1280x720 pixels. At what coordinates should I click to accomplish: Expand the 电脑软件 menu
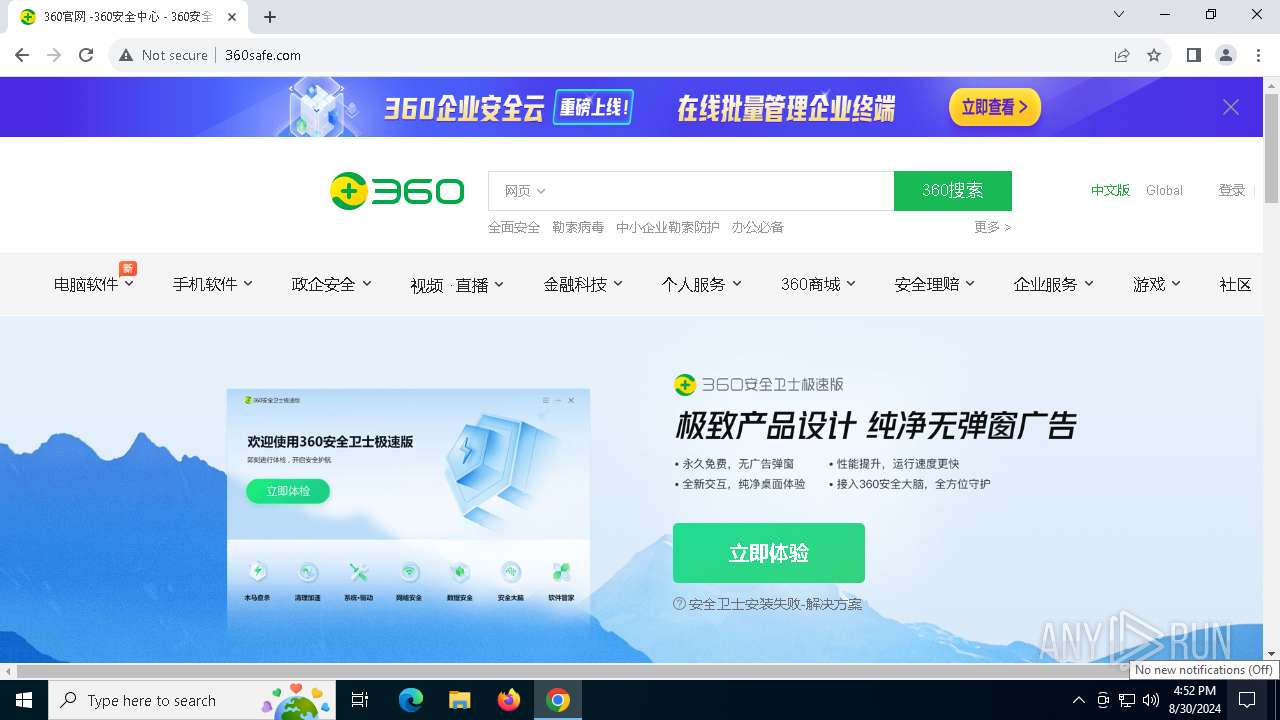[94, 284]
